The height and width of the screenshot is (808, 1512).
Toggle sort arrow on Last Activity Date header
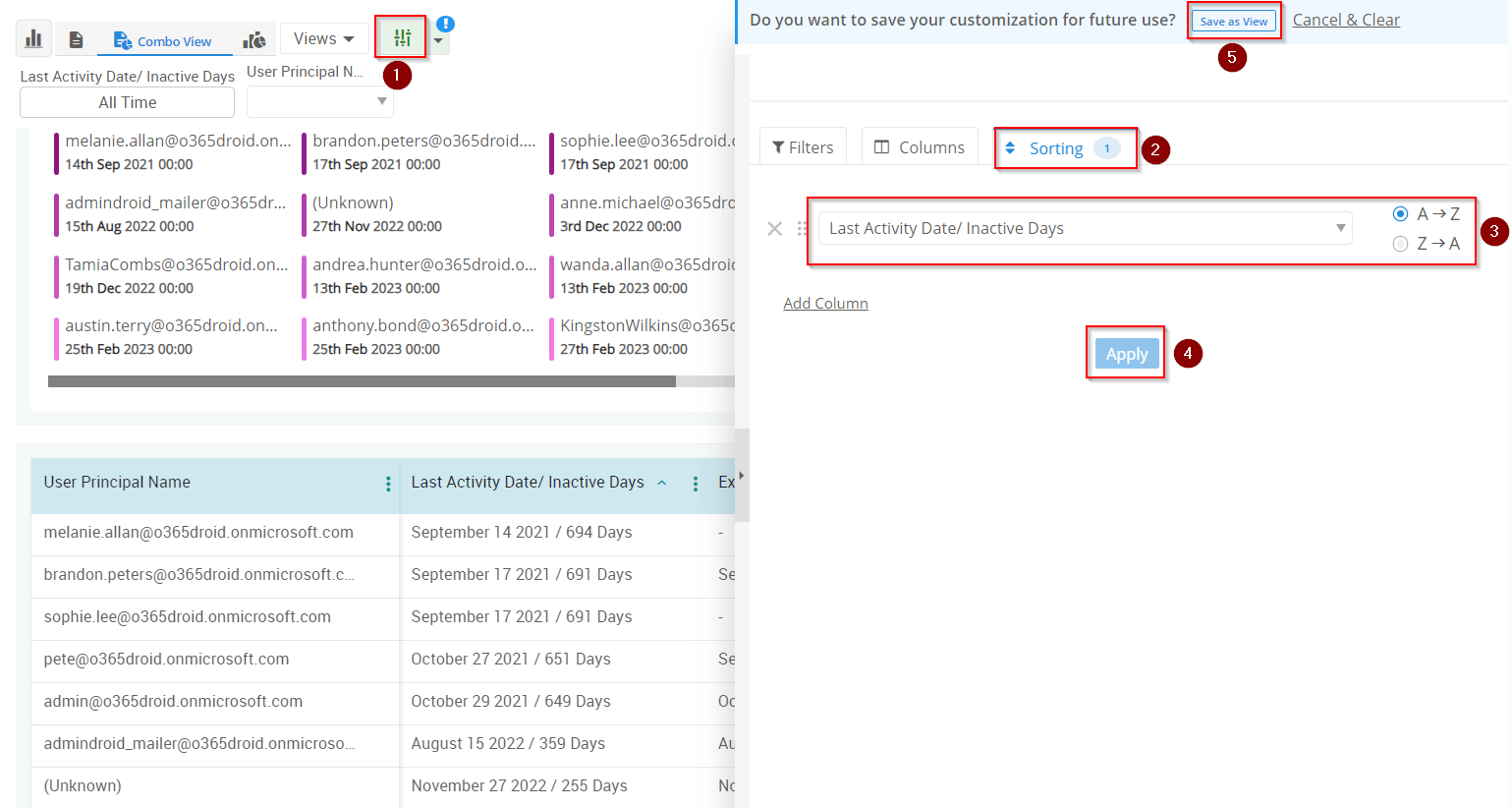(662, 483)
